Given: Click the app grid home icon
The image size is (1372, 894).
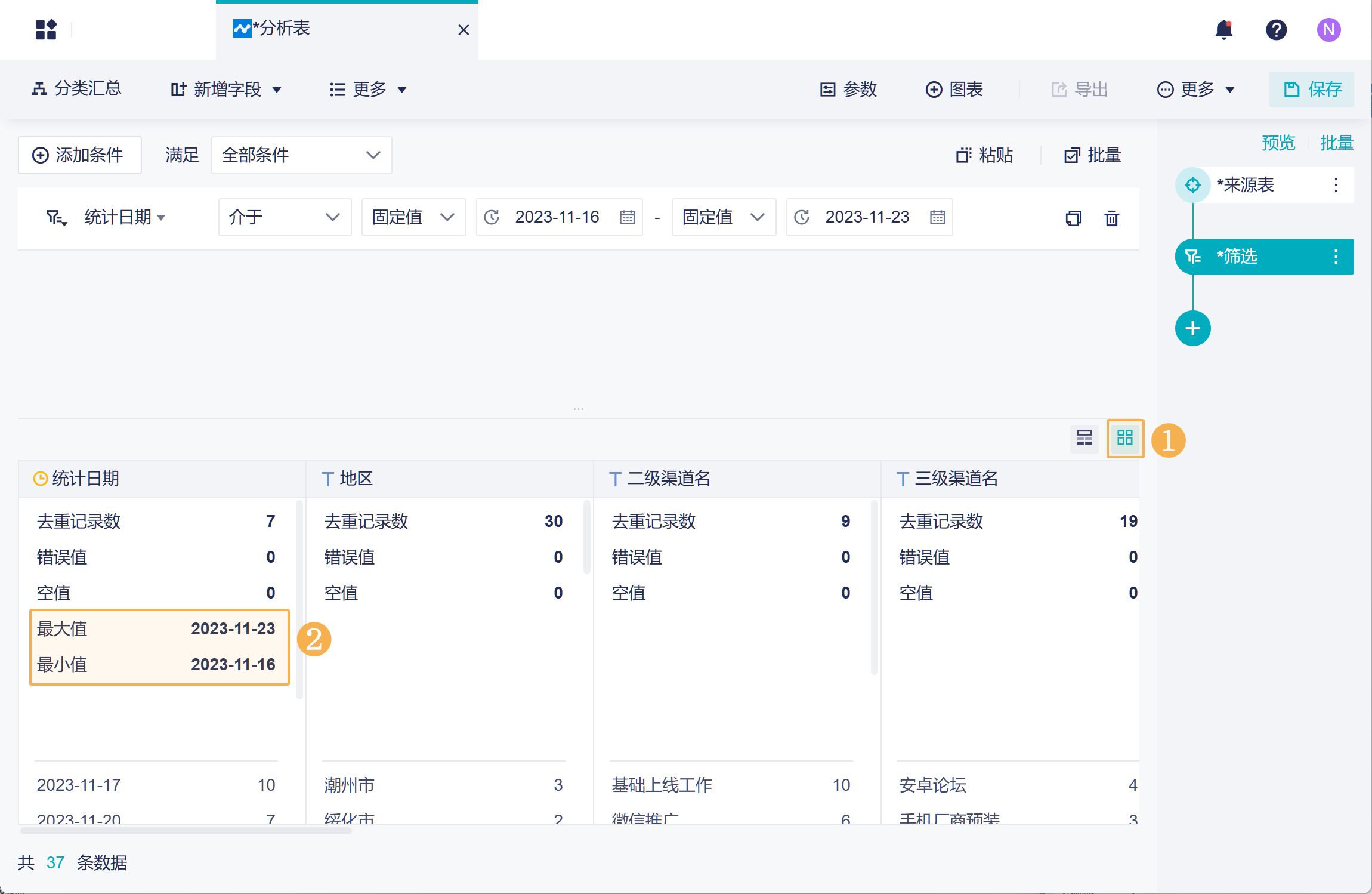Looking at the screenshot, I should [46, 29].
